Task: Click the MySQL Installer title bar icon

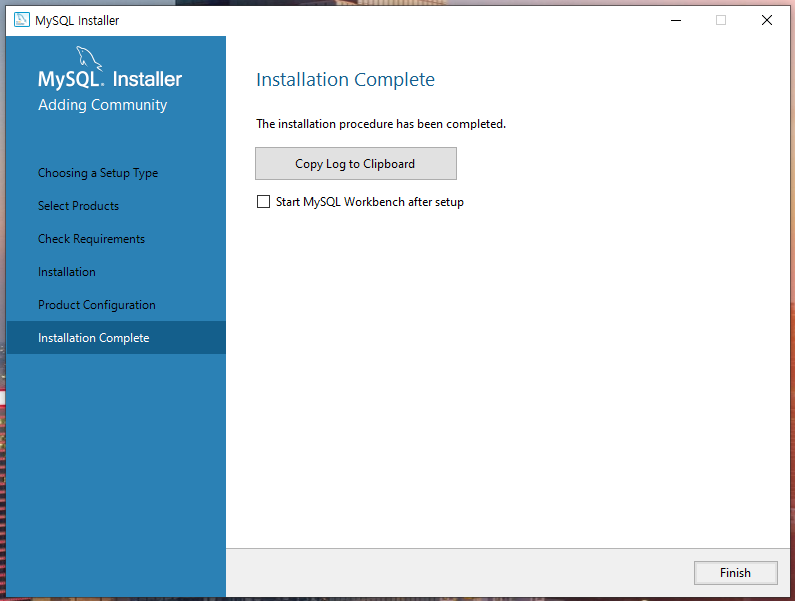Action: (x=22, y=20)
